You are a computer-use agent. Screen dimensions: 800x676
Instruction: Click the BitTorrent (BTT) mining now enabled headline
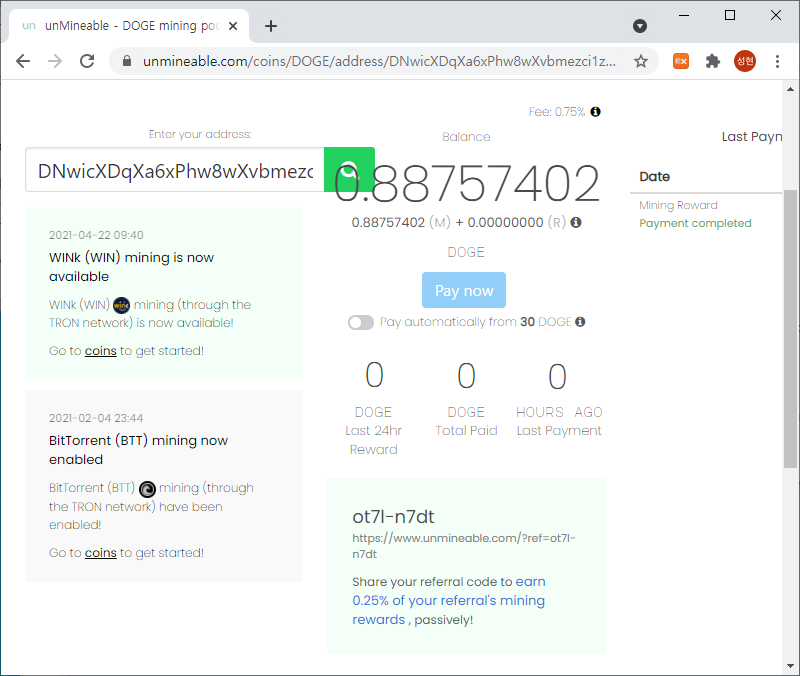(x=138, y=449)
